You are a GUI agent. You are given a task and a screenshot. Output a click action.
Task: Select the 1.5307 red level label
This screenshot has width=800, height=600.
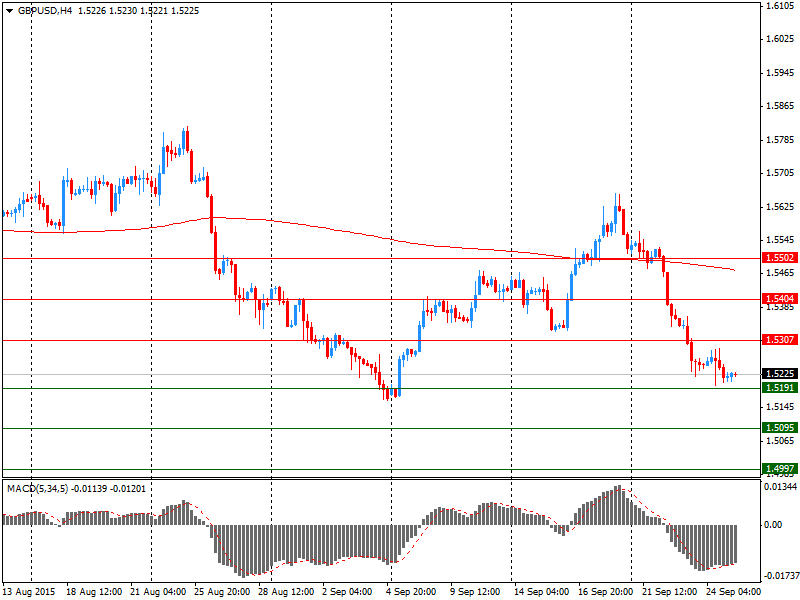point(779,340)
